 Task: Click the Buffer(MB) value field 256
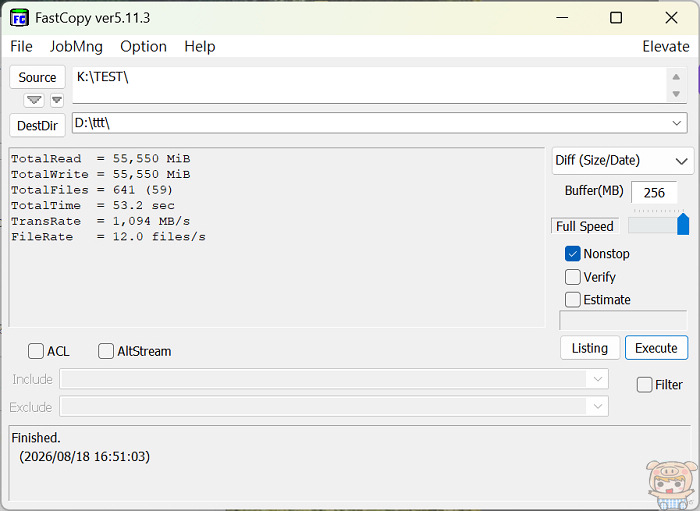pos(654,193)
